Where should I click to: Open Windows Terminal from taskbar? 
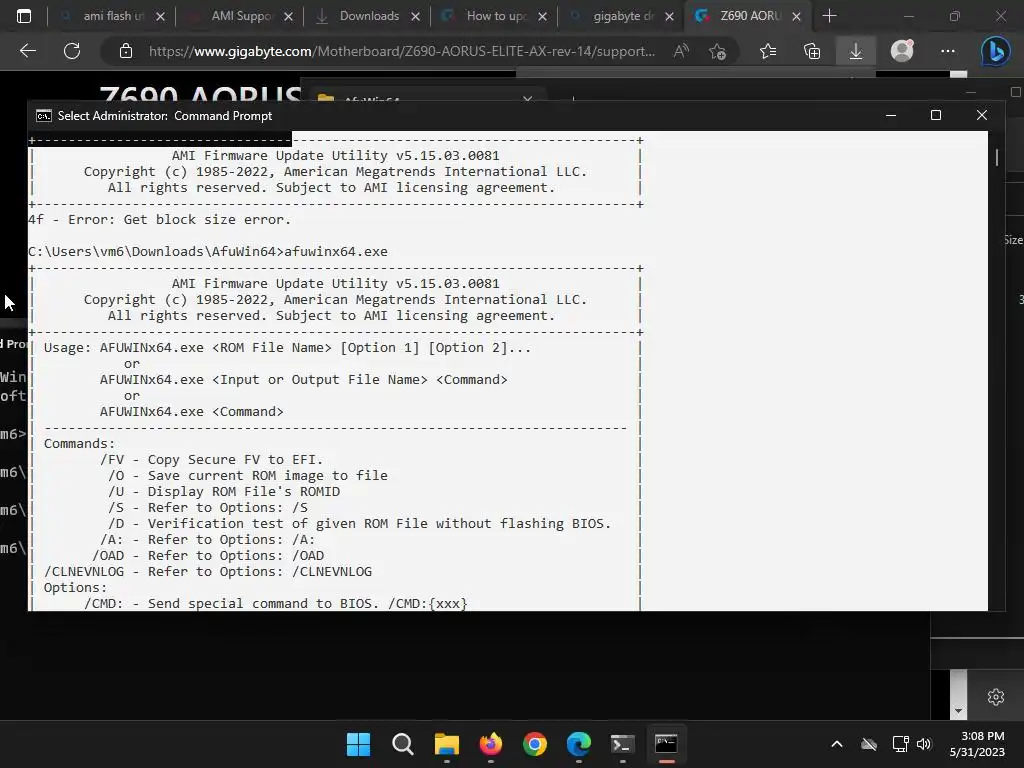622,744
